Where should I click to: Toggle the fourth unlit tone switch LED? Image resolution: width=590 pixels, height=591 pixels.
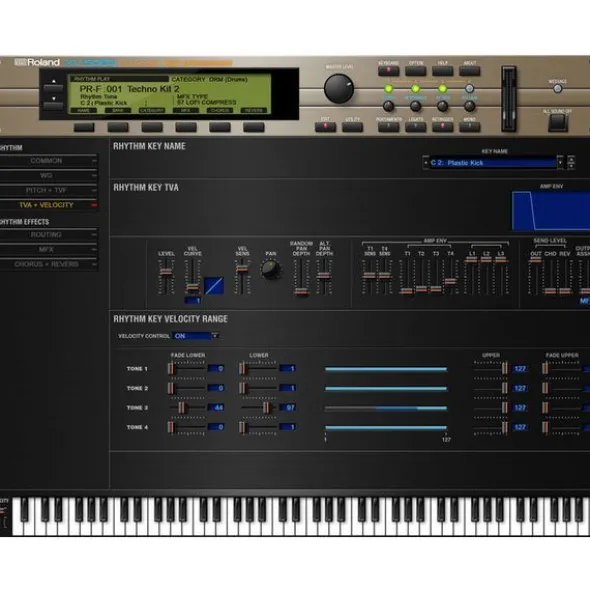469,89
